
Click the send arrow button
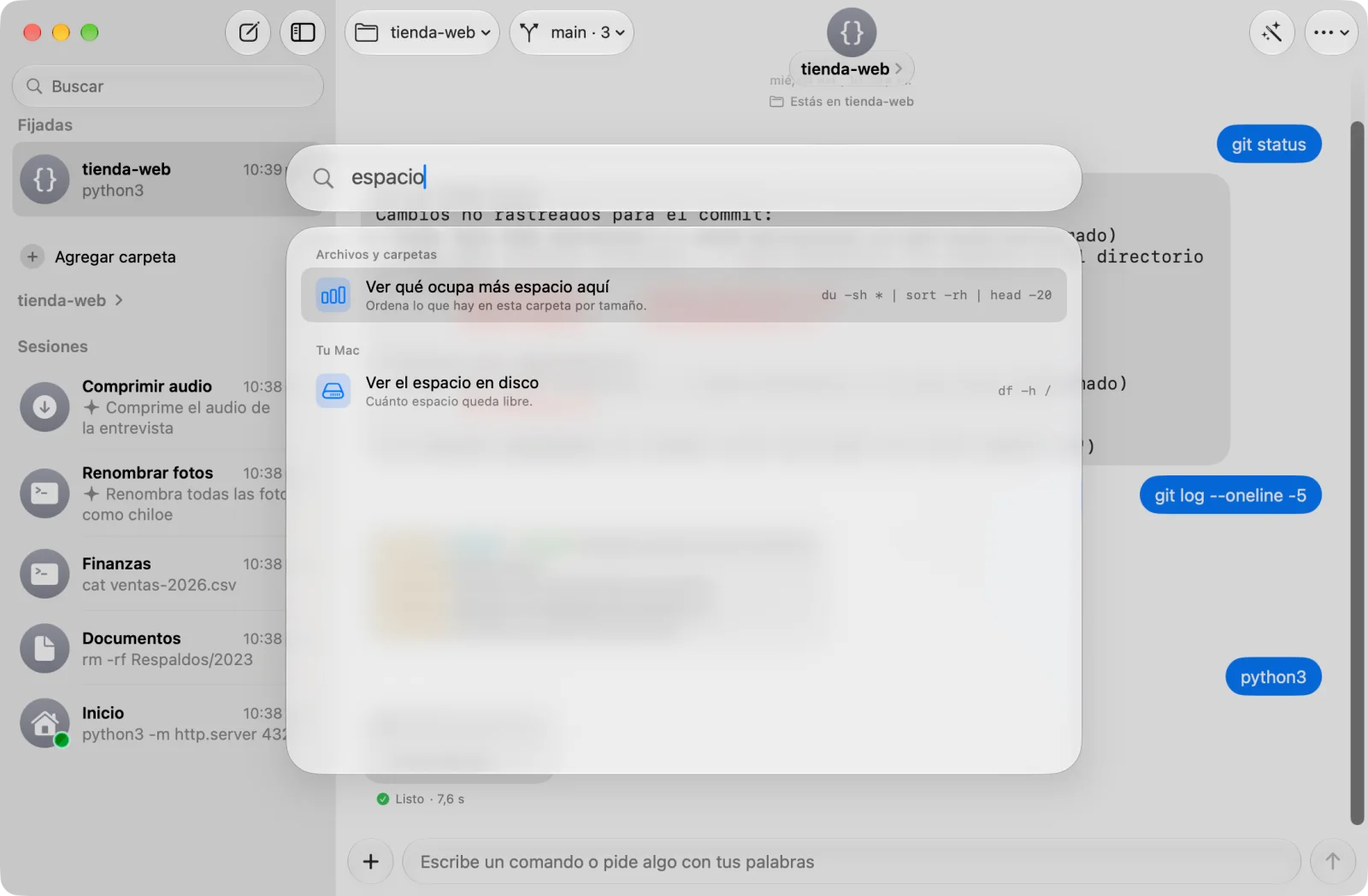pyautogui.click(x=1333, y=862)
